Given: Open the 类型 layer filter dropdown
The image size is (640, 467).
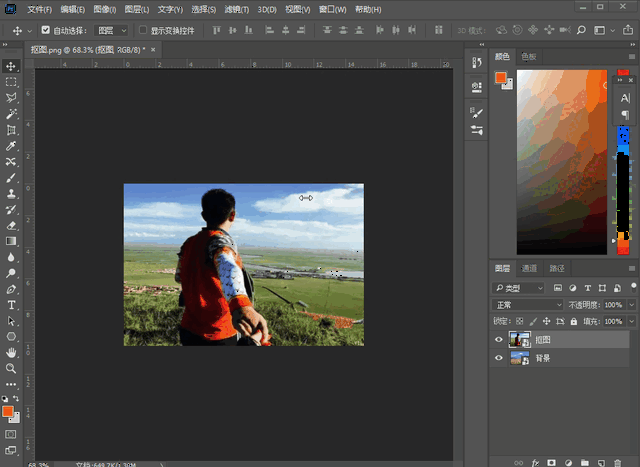Looking at the screenshot, I should (x=518, y=288).
